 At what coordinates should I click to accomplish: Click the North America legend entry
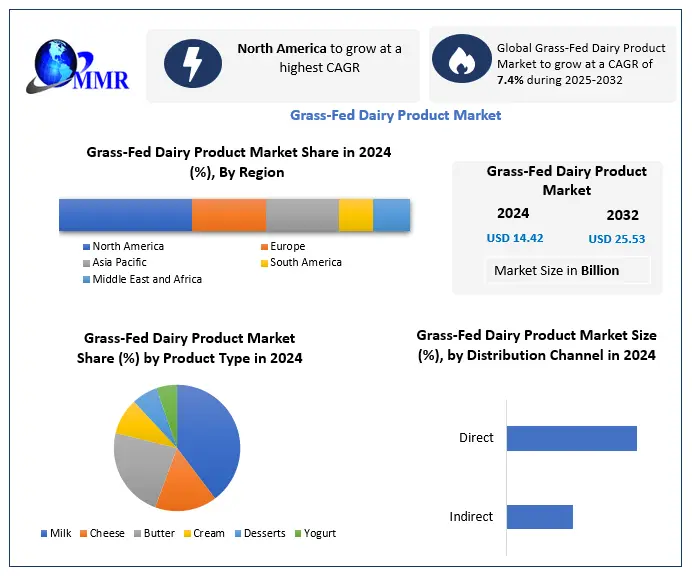127,246
